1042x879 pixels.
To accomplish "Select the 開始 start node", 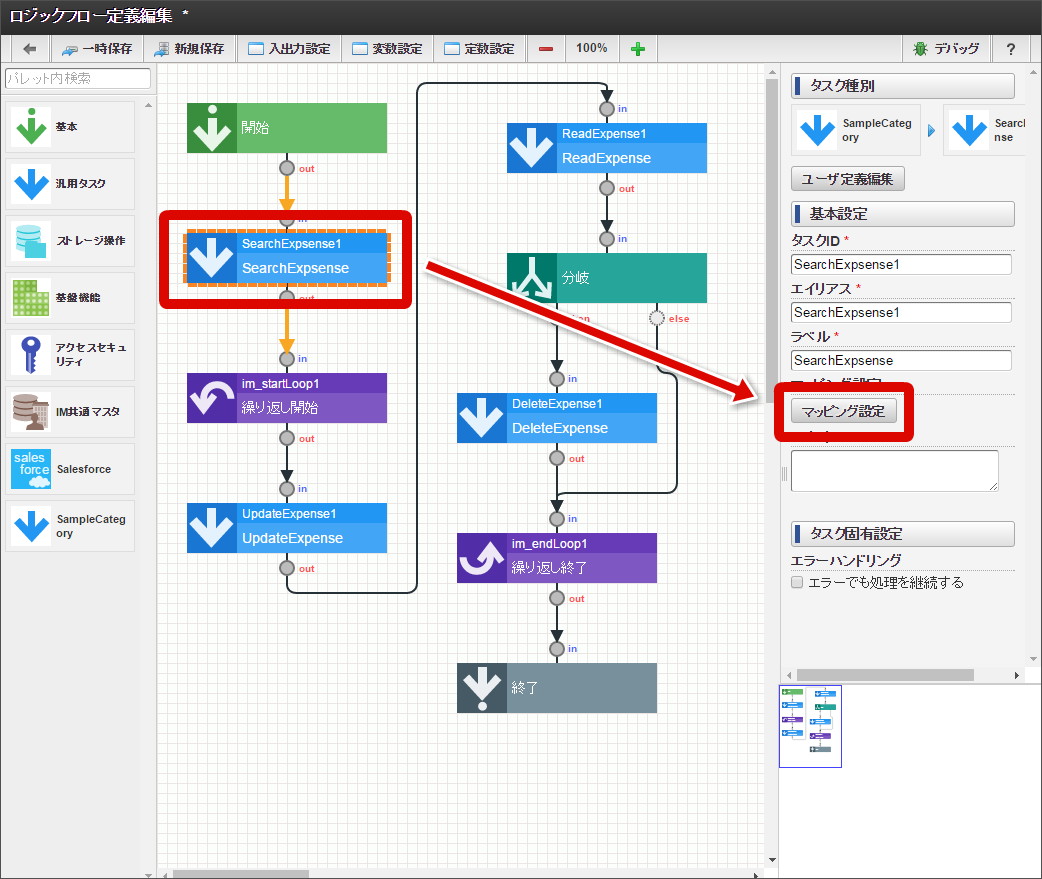I will click(286, 128).
